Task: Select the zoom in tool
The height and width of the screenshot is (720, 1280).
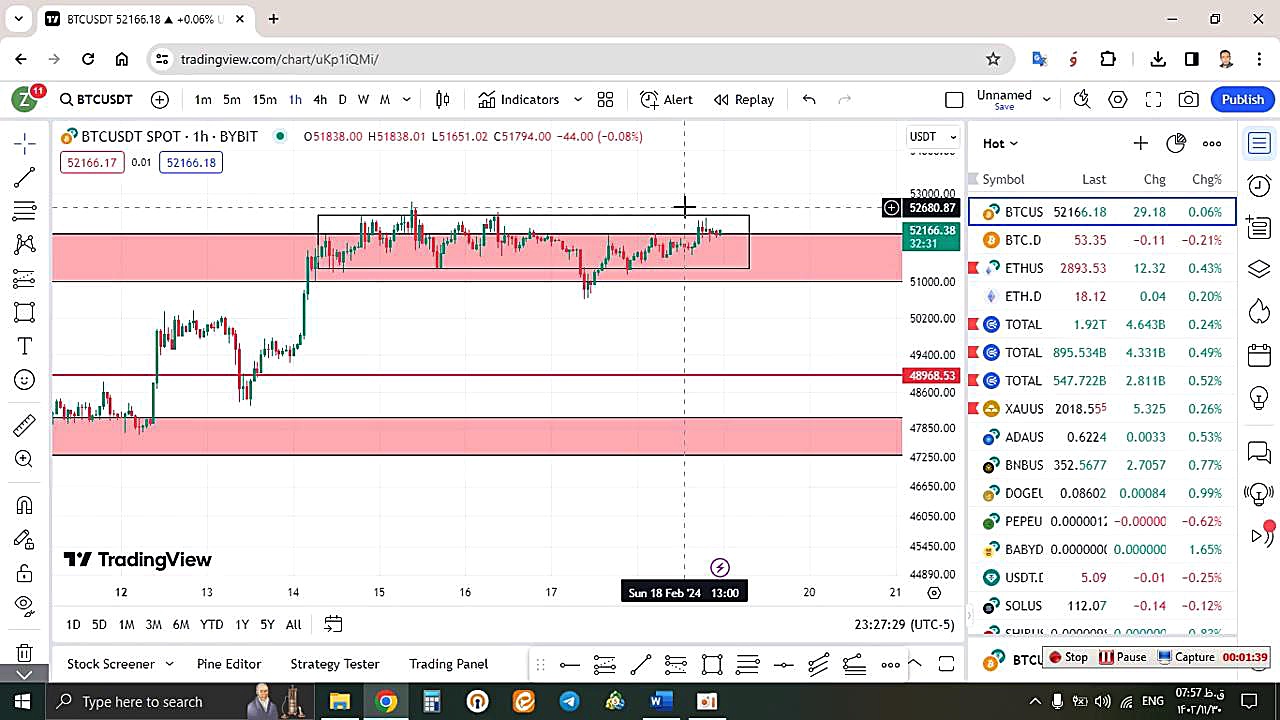Action: 25,459
